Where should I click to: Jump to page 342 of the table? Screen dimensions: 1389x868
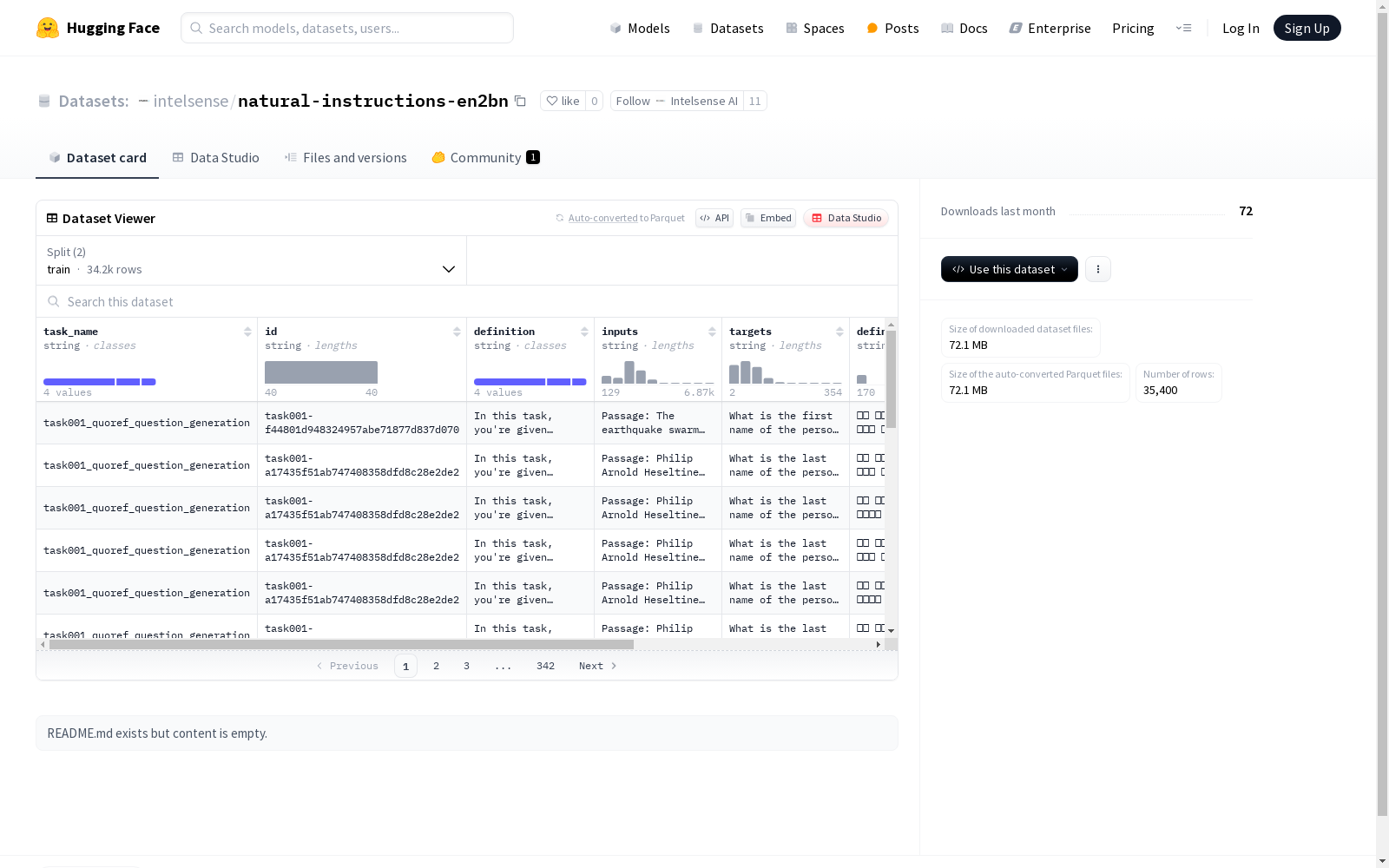click(x=545, y=666)
